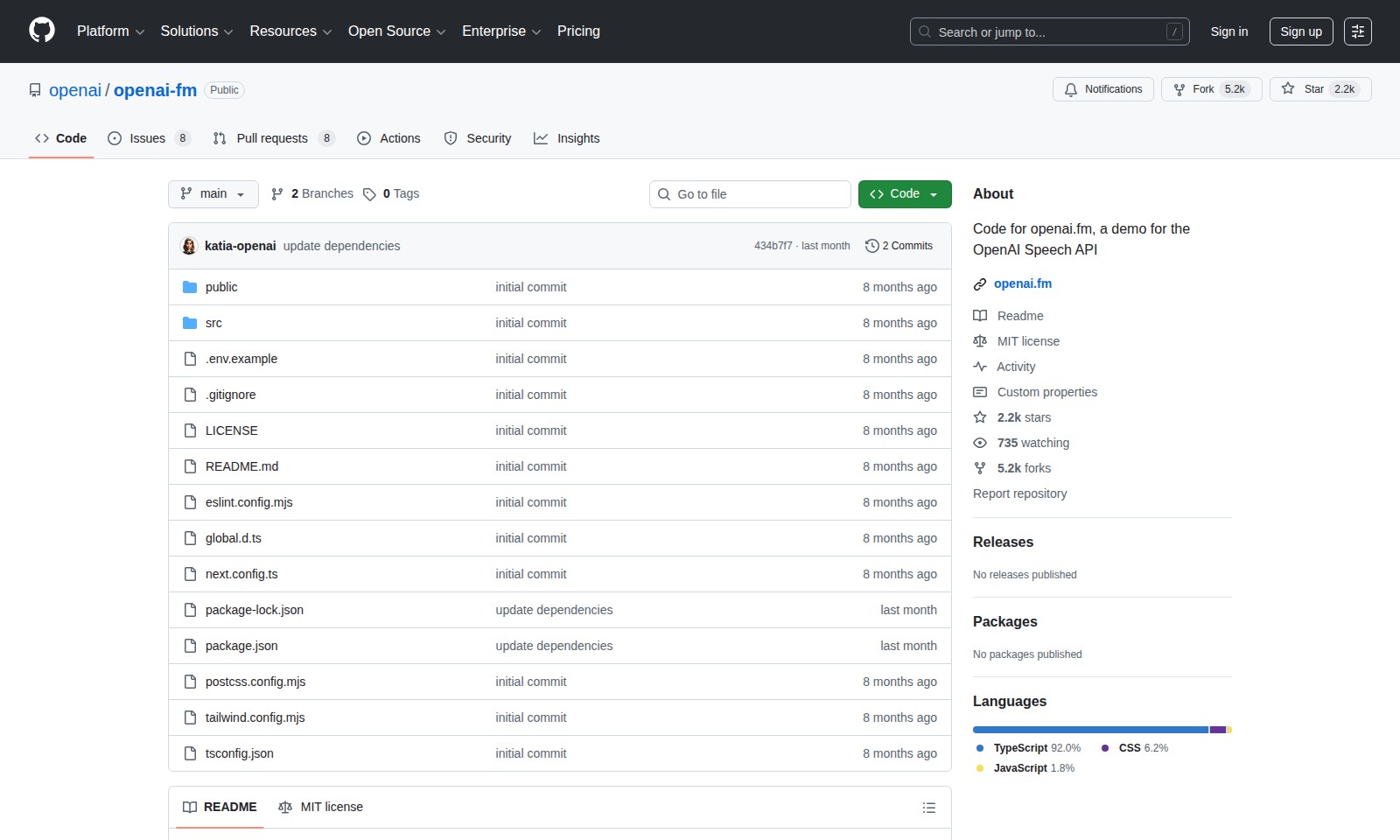Viewport: 1400px width, 840px height.
Task: Open the .env.example file
Action: [241, 359]
